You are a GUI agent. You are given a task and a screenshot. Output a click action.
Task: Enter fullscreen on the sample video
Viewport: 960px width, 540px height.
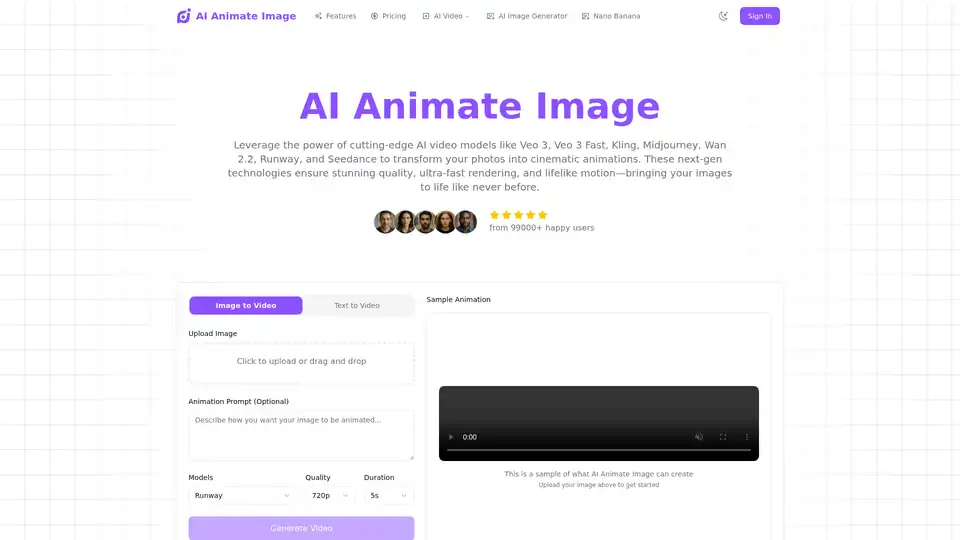coord(723,437)
